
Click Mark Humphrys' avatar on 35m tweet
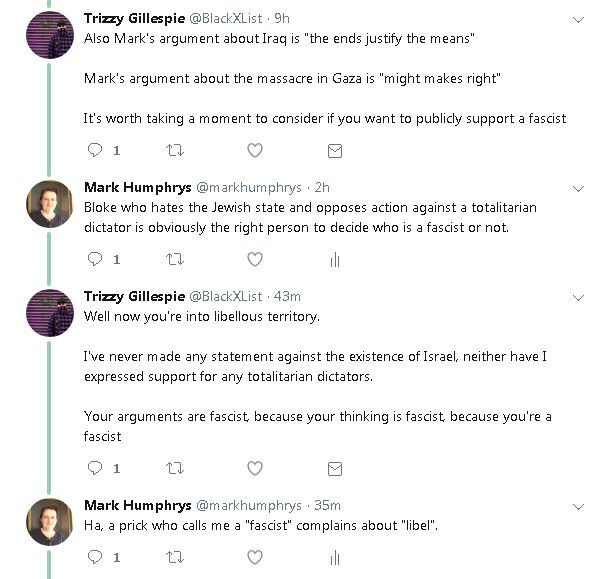(48, 520)
